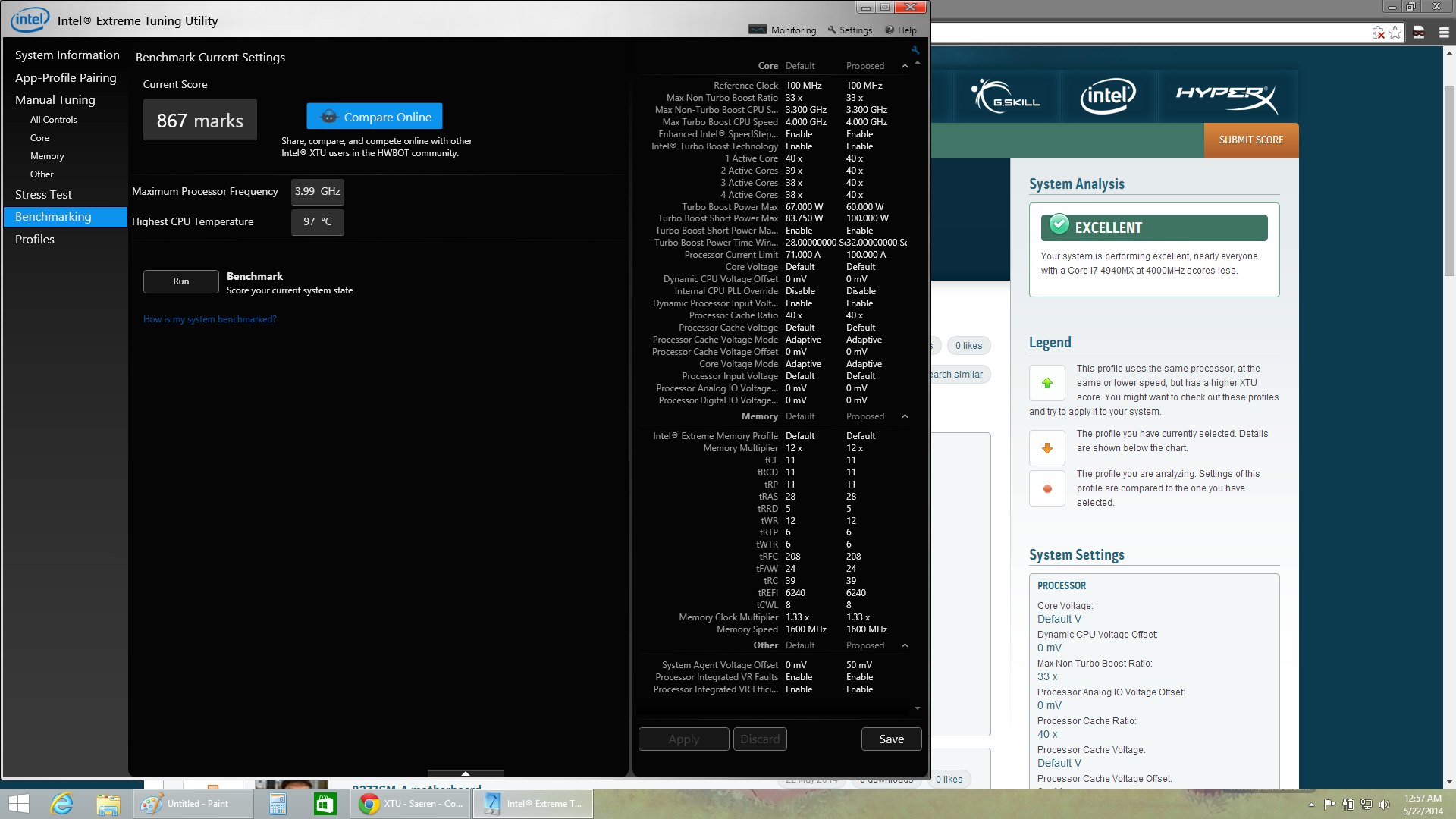The image size is (1456, 819).
Task: Click the Intel Extreme Tuning taskbar button
Action: click(x=533, y=804)
